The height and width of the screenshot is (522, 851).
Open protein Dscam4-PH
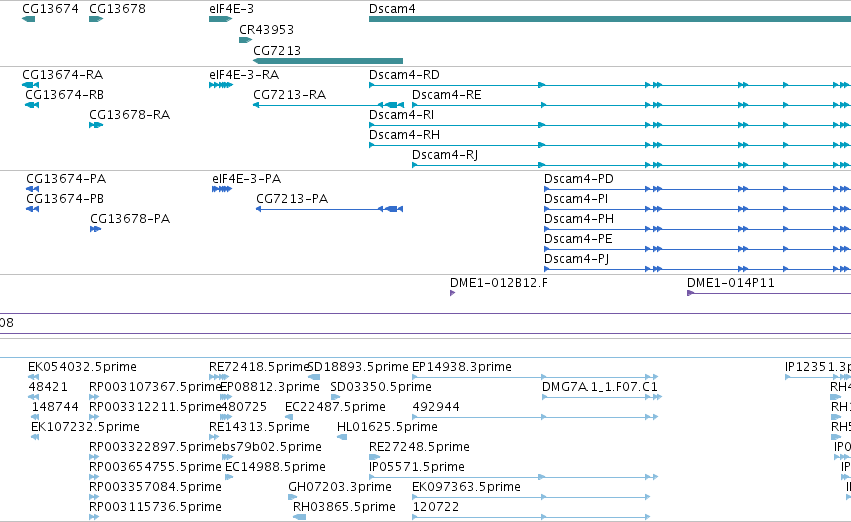point(579,219)
